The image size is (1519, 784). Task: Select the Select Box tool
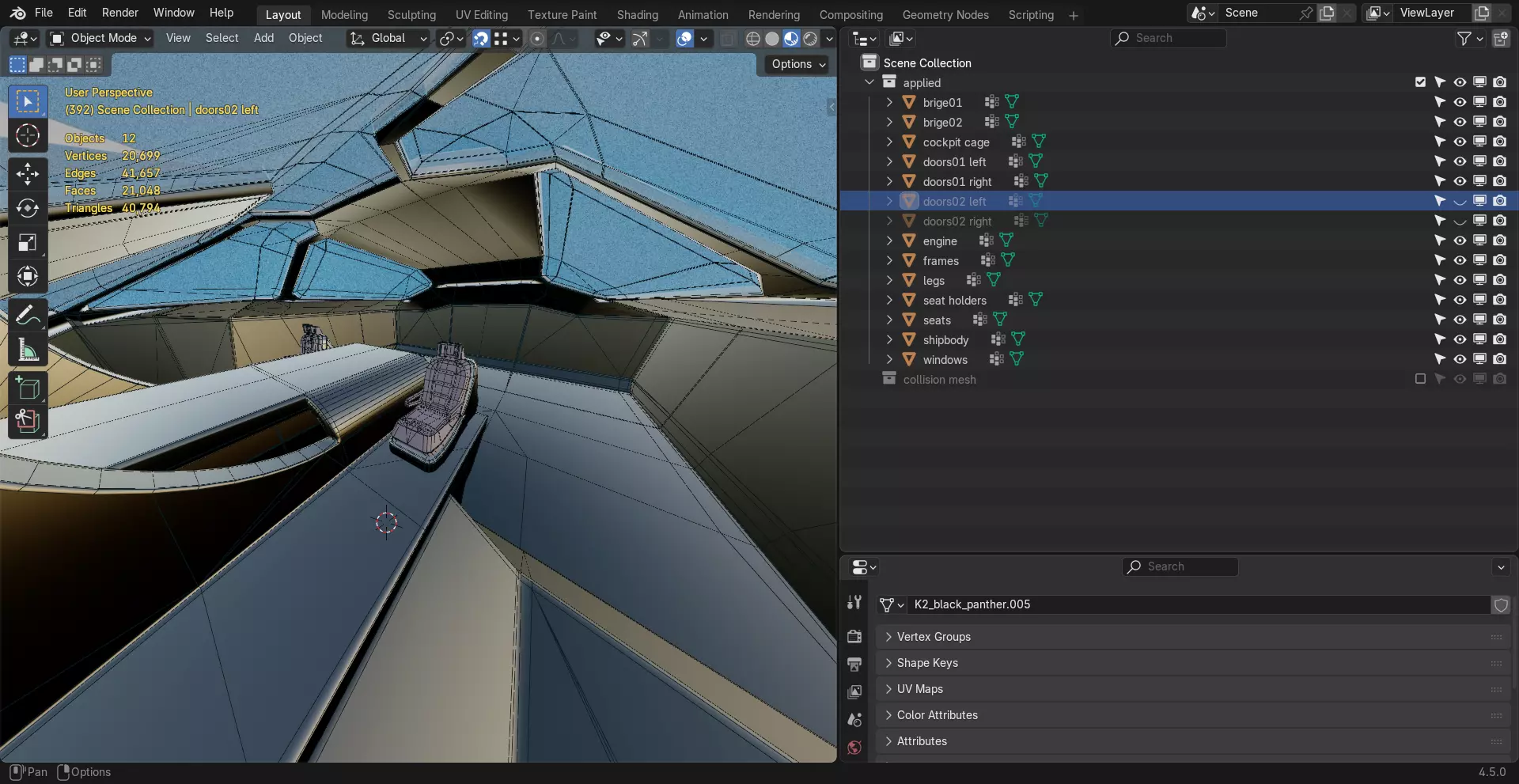28,102
